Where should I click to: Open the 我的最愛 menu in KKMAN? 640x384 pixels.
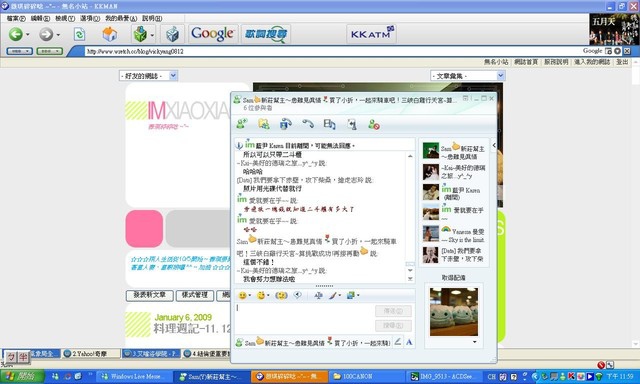[x=121, y=18]
